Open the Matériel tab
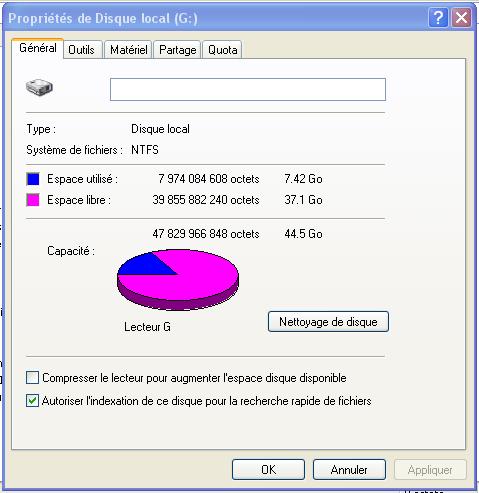479x493 pixels. (128, 50)
